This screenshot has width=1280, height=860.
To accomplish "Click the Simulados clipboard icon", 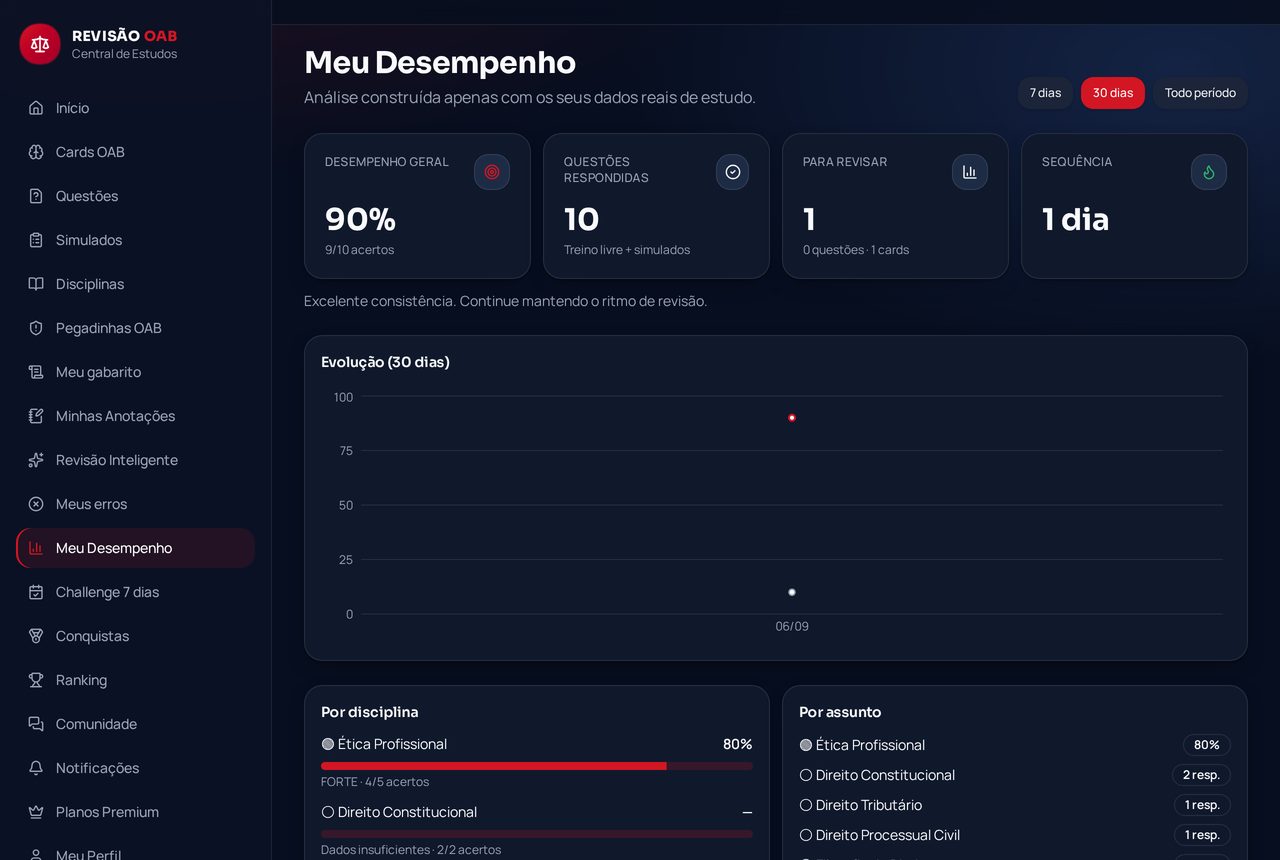I will click(x=36, y=240).
